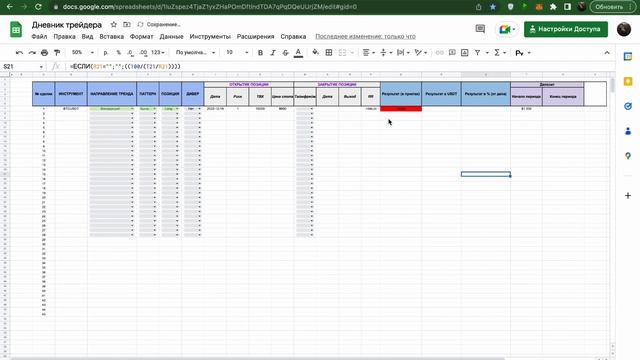Format selected cell as percent
Image resolution: width=640 pixels, height=360 pixels.
[118, 53]
